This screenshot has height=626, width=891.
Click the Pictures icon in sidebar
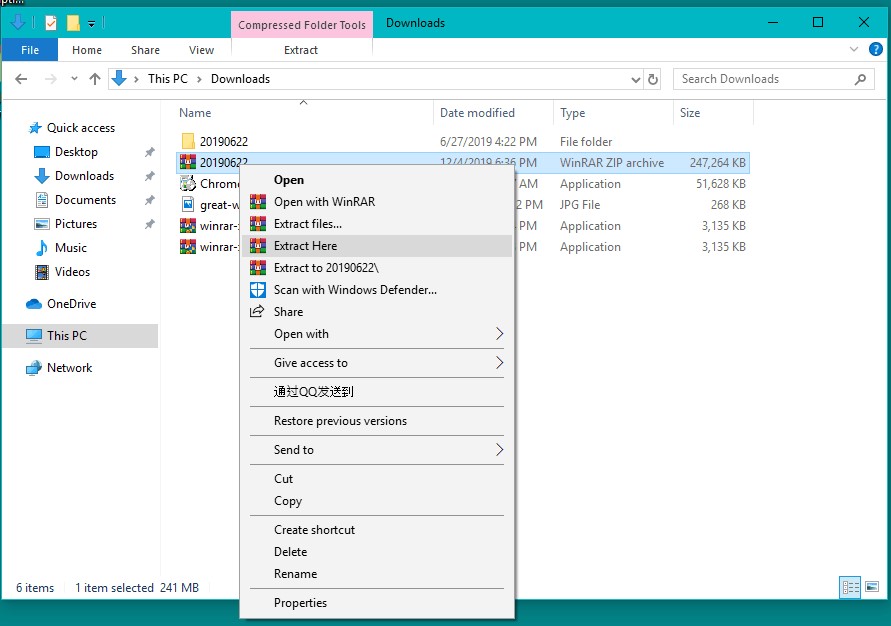click(41, 224)
